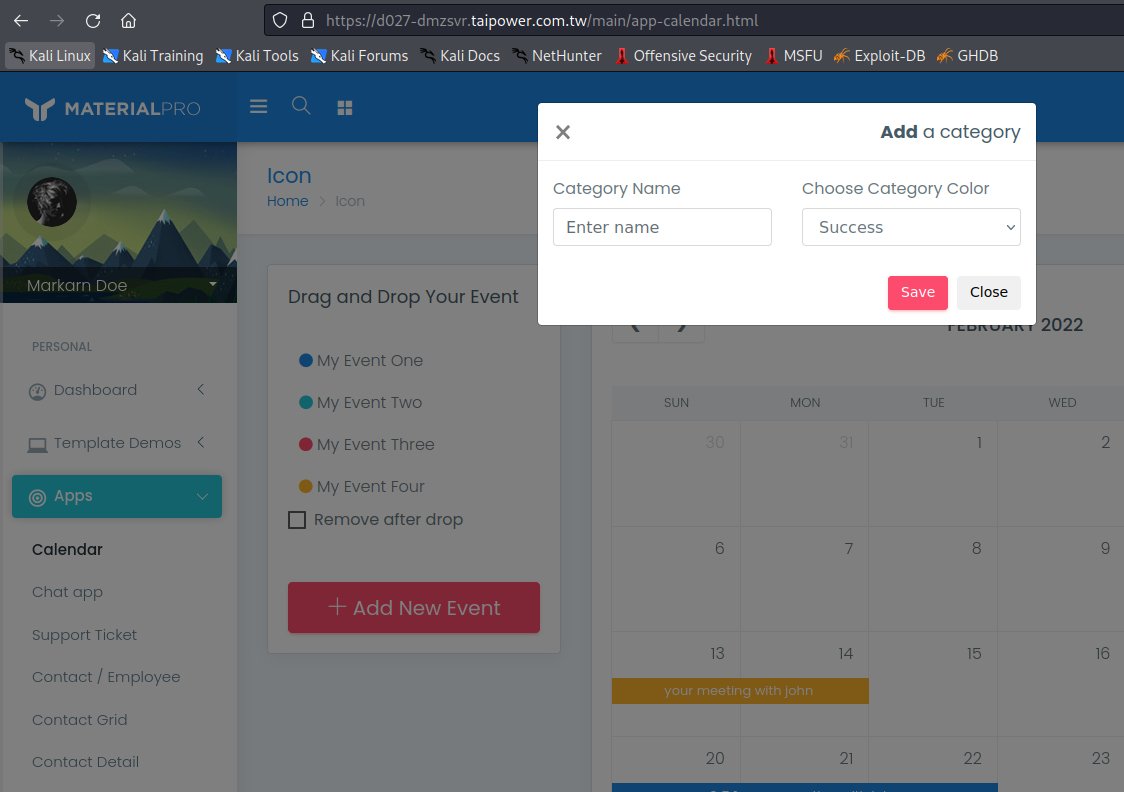Click the Close button in dialog
The height and width of the screenshot is (792, 1124).
pyautogui.click(x=989, y=292)
